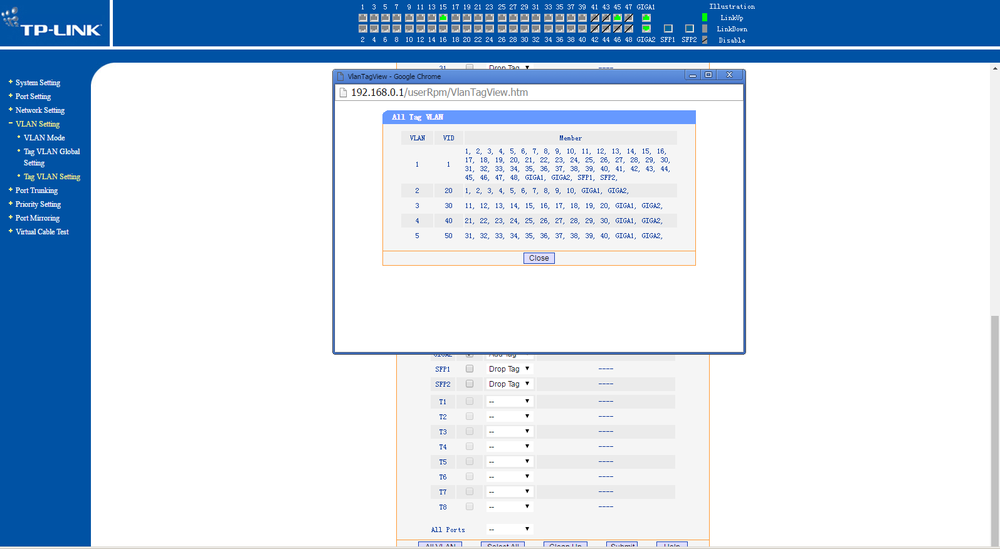
Task: Click the SFP2 port icon
Action: [689, 29]
